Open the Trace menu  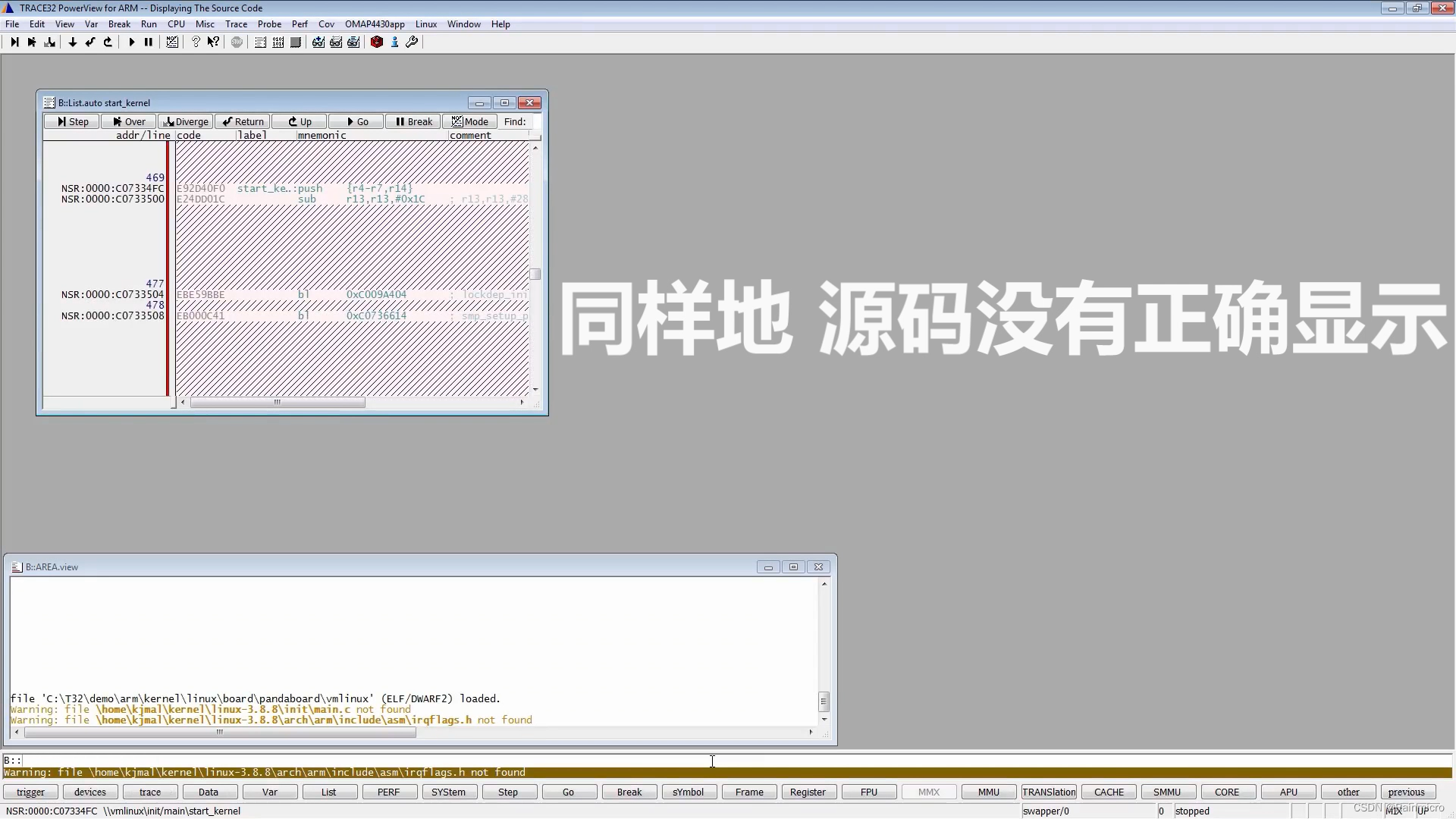coord(236,24)
